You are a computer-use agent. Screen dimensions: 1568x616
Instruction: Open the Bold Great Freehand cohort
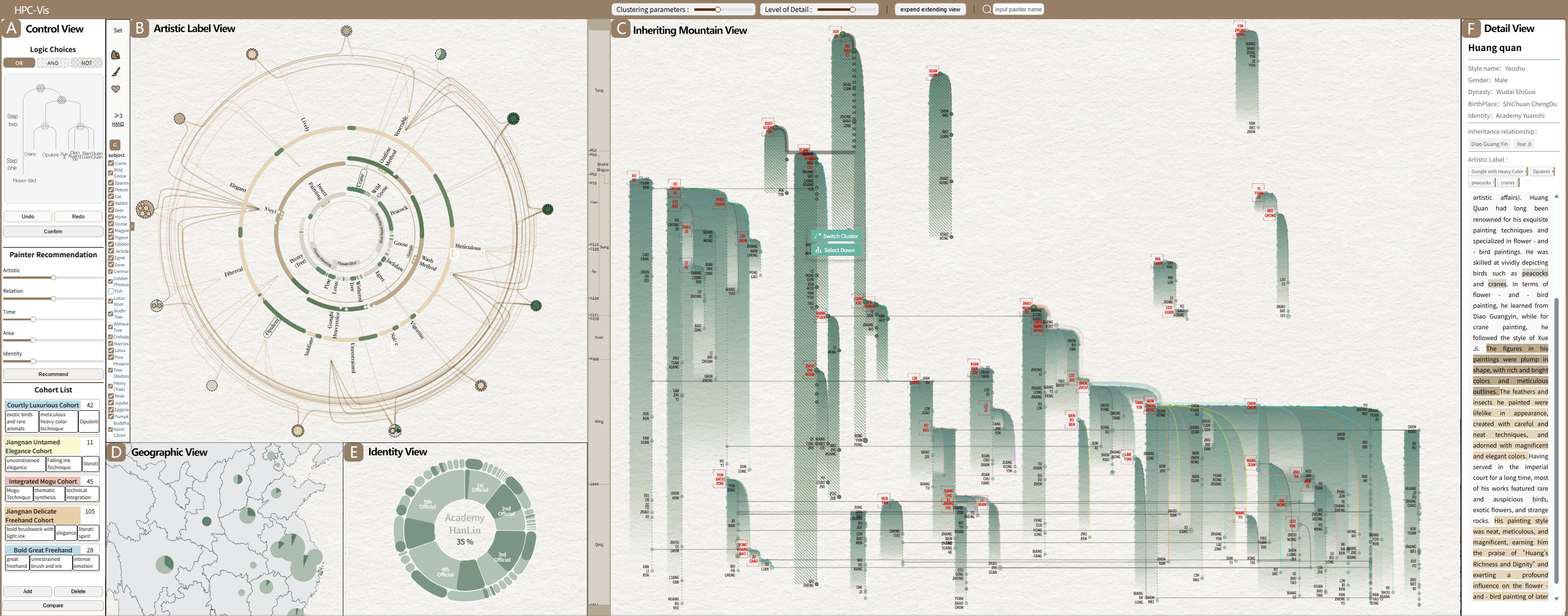[x=43, y=550]
